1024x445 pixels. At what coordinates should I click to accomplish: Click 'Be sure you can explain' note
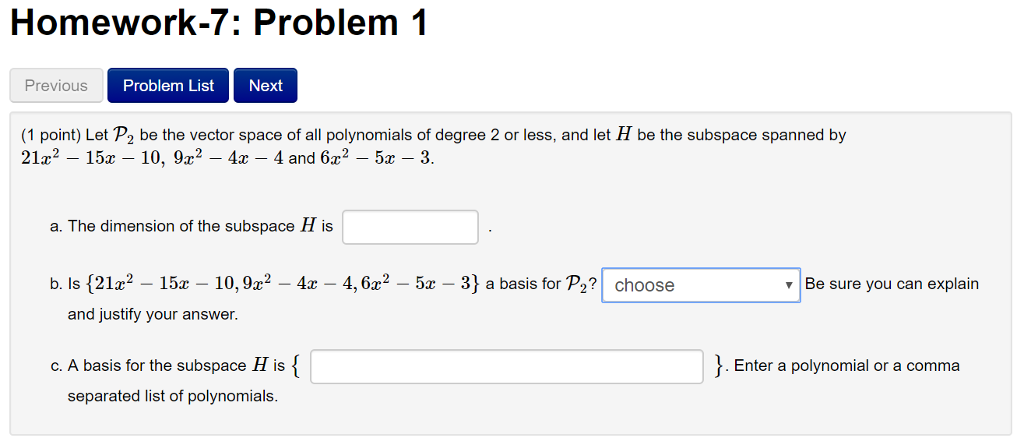pyautogui.click(x=892, y=284)
